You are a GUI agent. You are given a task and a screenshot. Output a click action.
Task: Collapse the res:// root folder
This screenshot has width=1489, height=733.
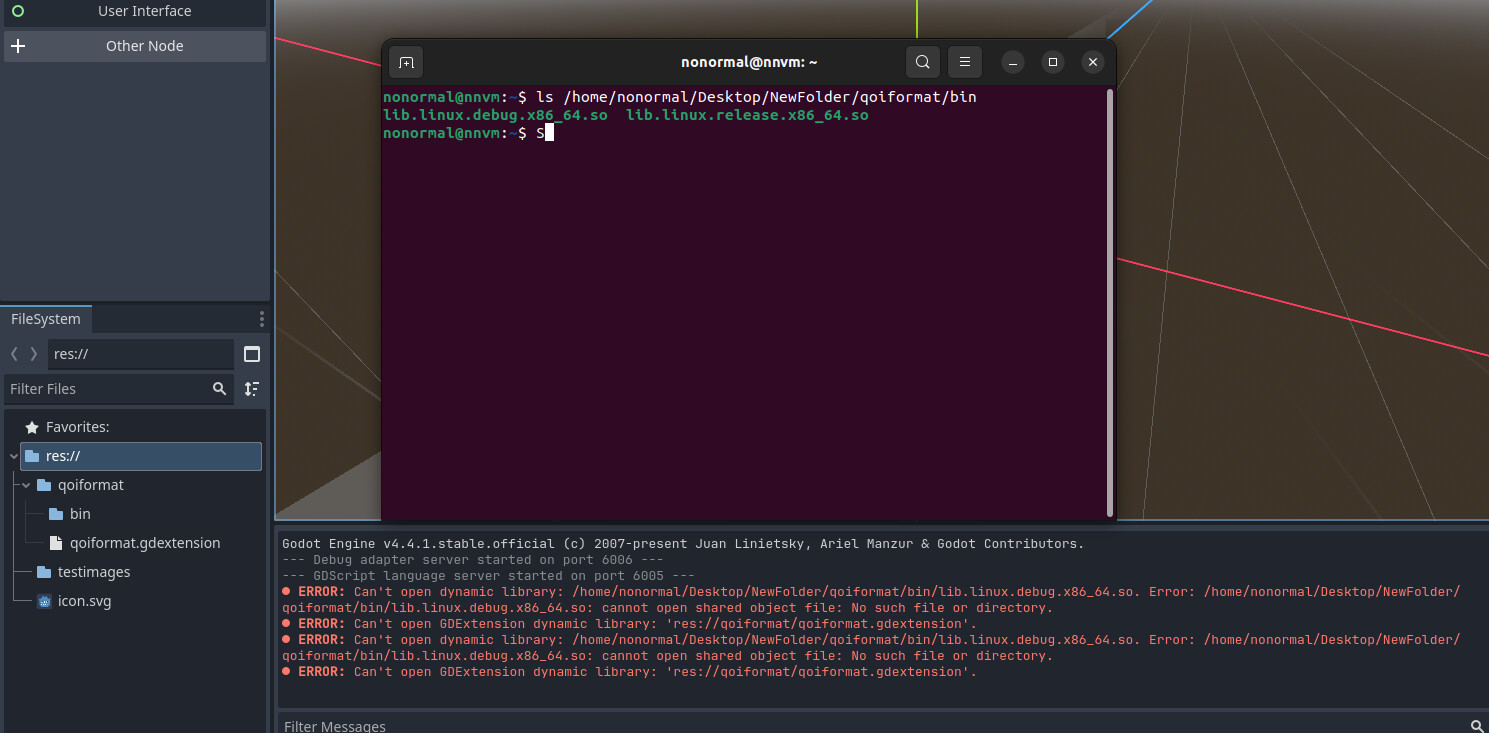pyautogui.click(x=13, y=456)
